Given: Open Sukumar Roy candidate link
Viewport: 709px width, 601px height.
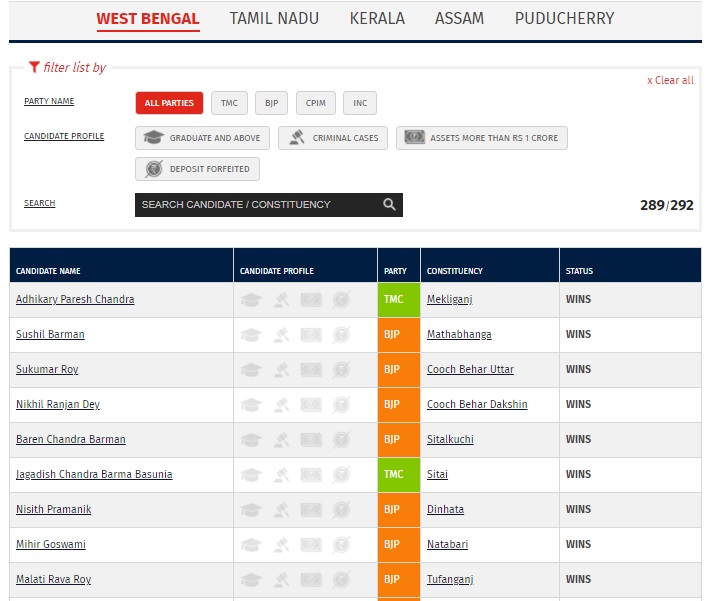Looking at the screenshot, I should pyautogui.click(x=47, y=369).
